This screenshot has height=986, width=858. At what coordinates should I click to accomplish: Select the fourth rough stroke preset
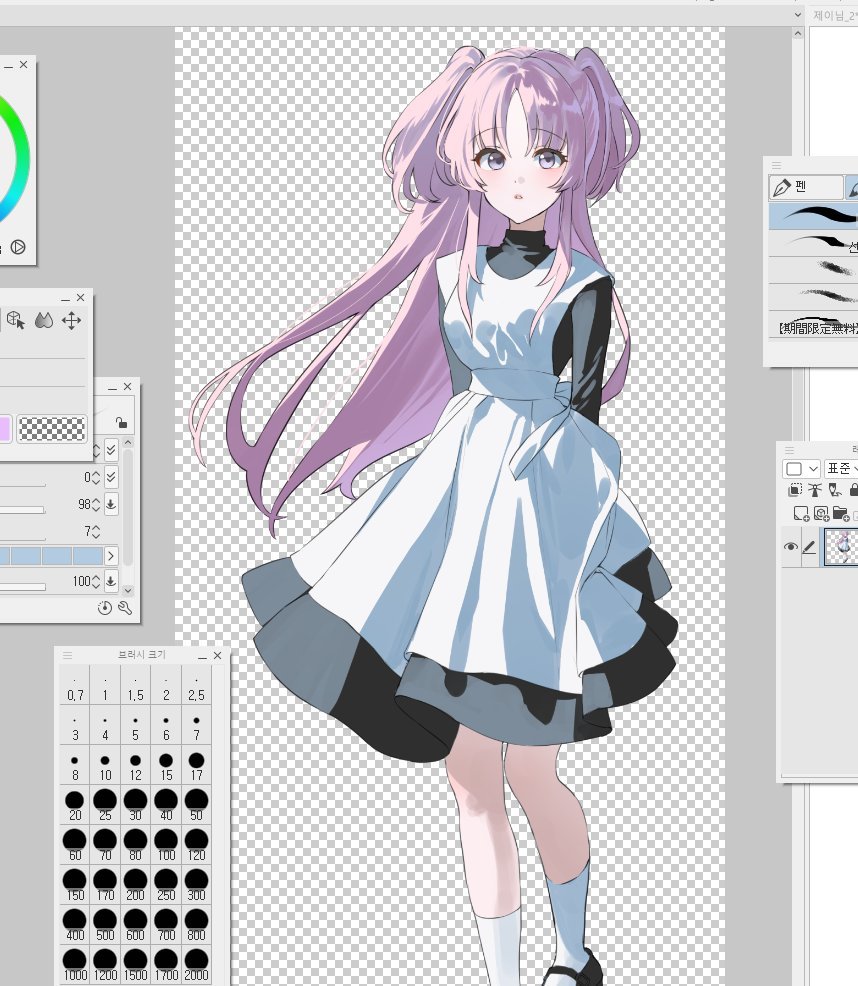pos(813,296)
